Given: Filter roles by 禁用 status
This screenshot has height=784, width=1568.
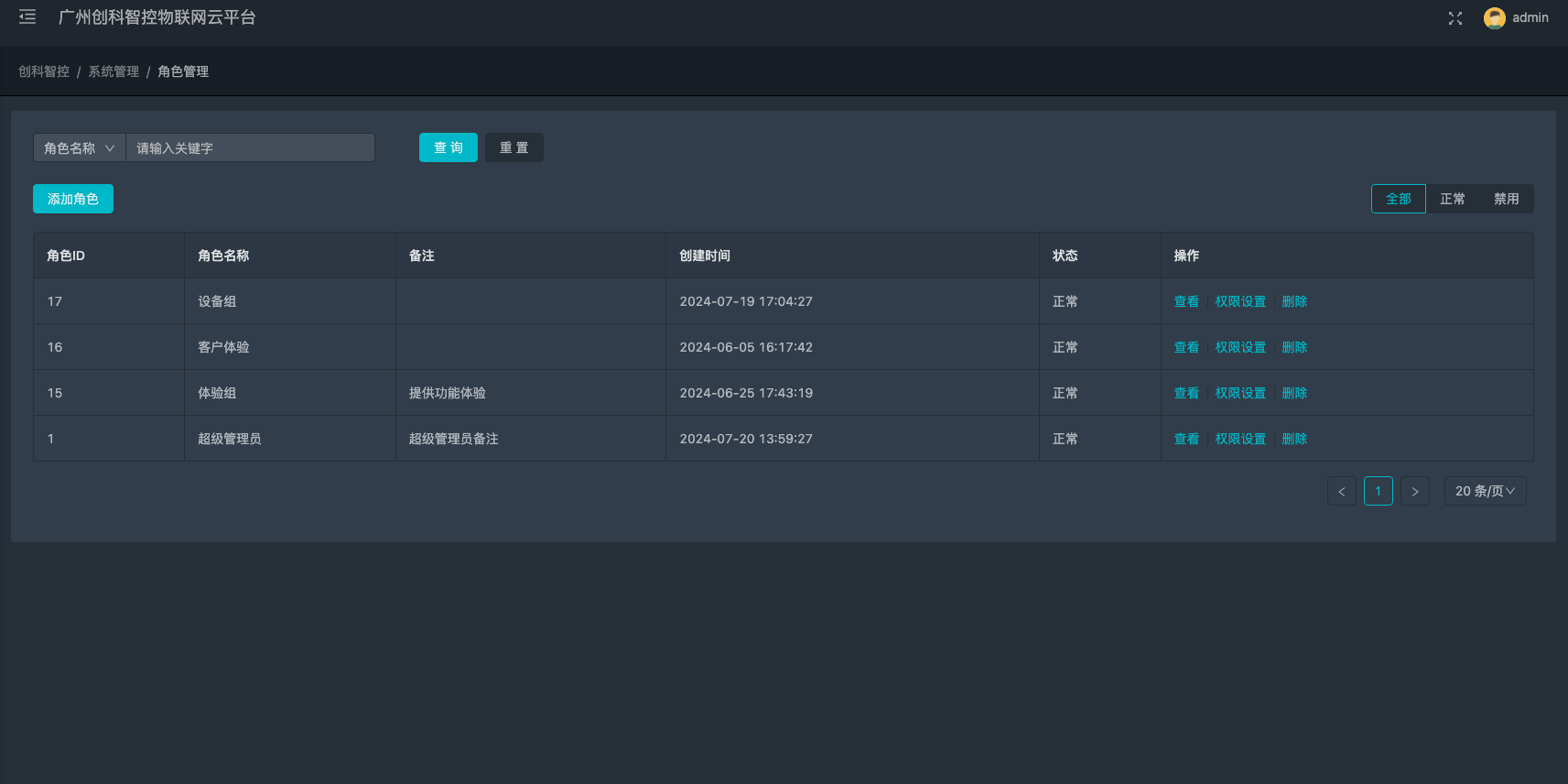Looking at the screenshot, I should [1506, 199].
